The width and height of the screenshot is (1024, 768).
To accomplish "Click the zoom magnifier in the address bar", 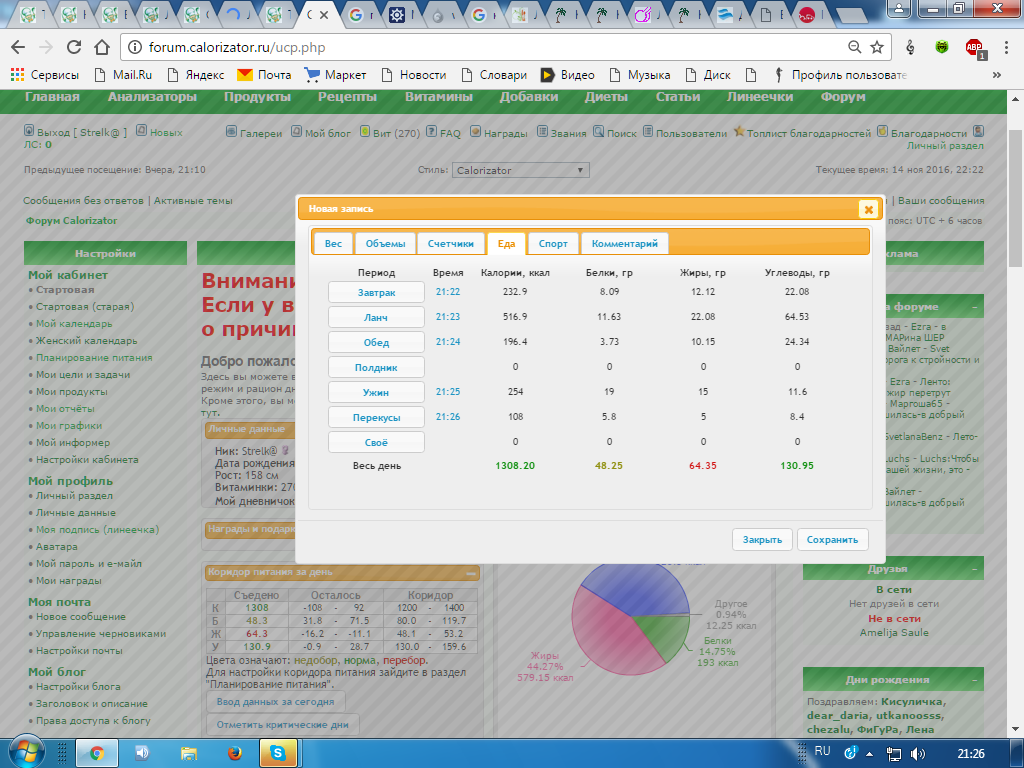I will (854, 47).
